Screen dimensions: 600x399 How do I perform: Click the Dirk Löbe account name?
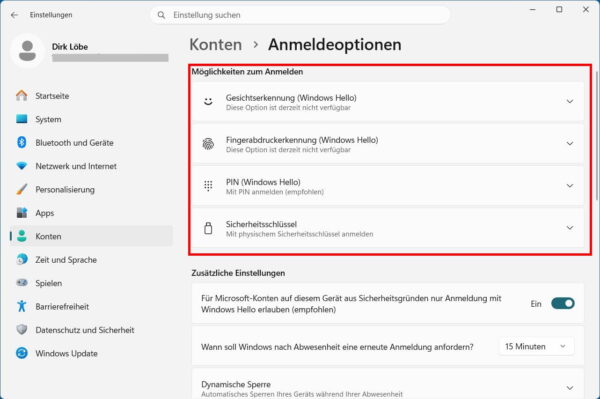click(70, 47)
